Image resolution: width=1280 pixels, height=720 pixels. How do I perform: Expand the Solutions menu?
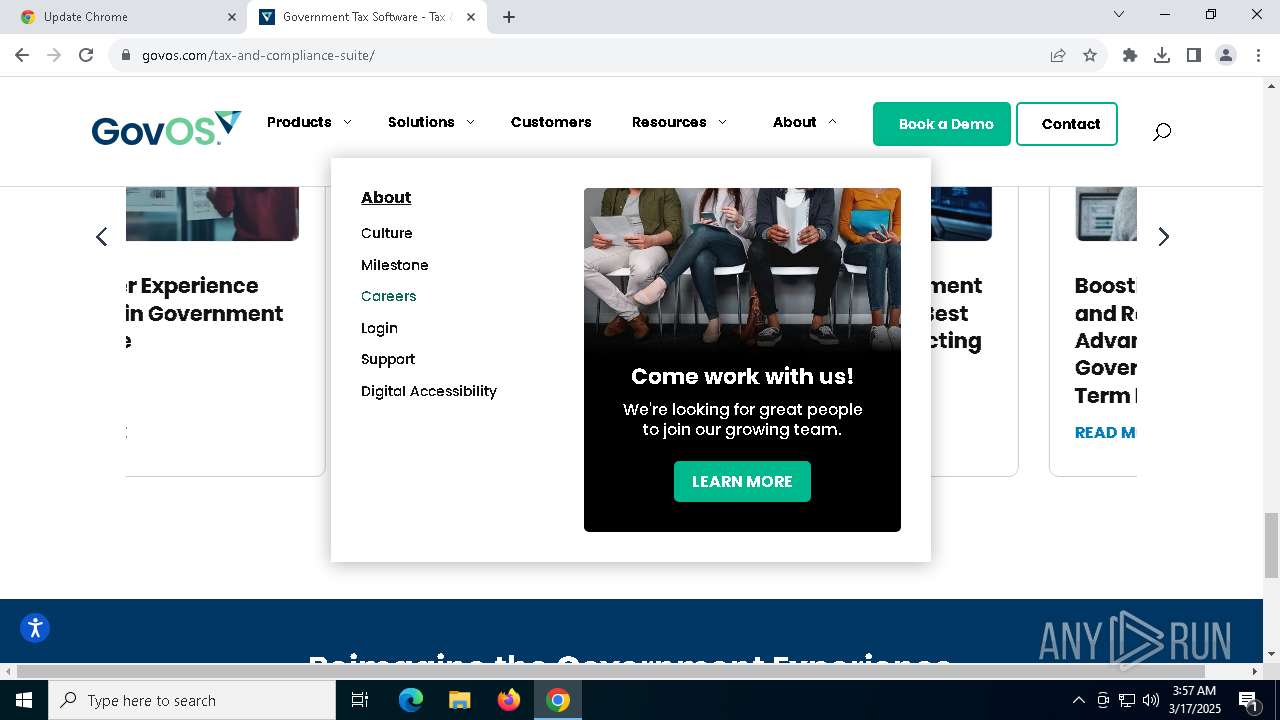coord(431,122)
